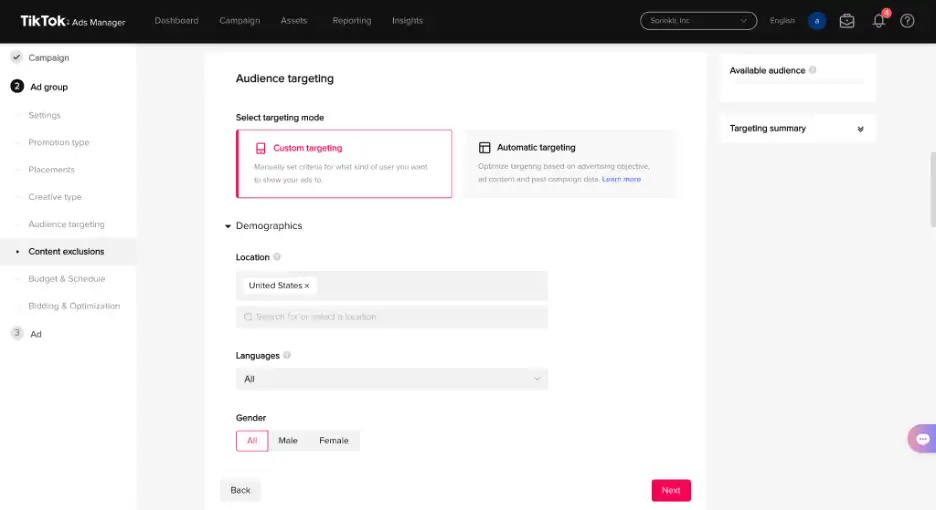Open the inbox messages icon
Screen dimensions: 936x510
pos(846,21)
